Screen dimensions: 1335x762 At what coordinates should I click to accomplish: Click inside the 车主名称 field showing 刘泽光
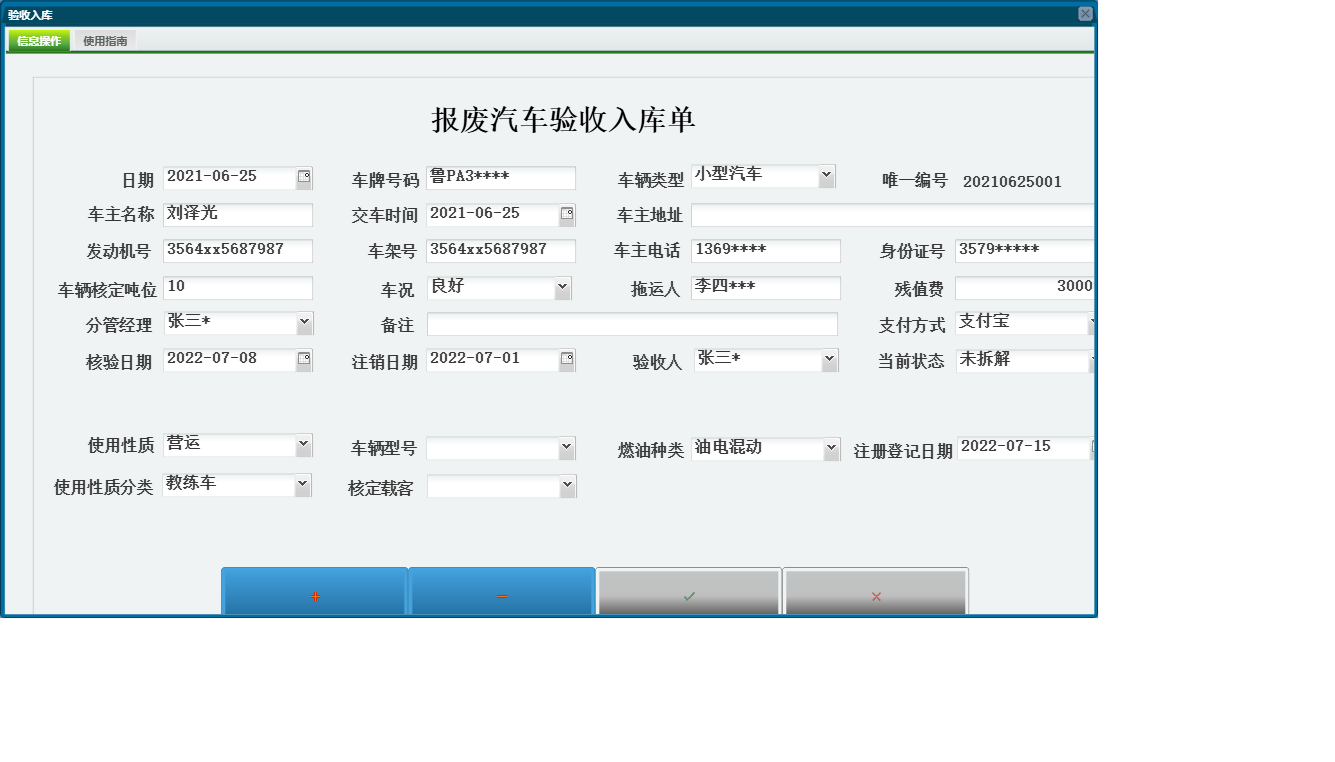238,214
